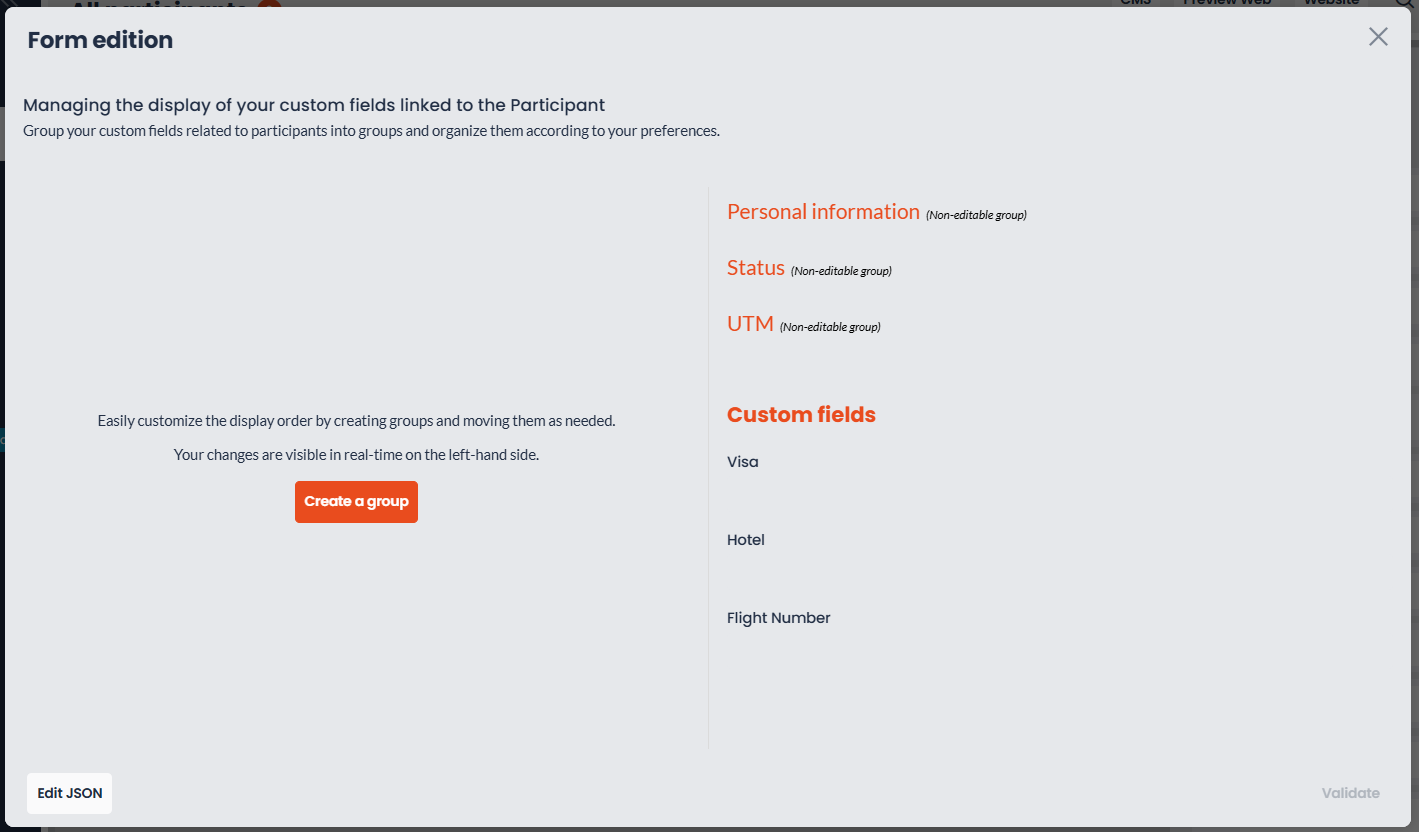The height and width of the screenshot is (832, 1419).
Task: Select the Visa custom field
Action: [x=743, y=462]
